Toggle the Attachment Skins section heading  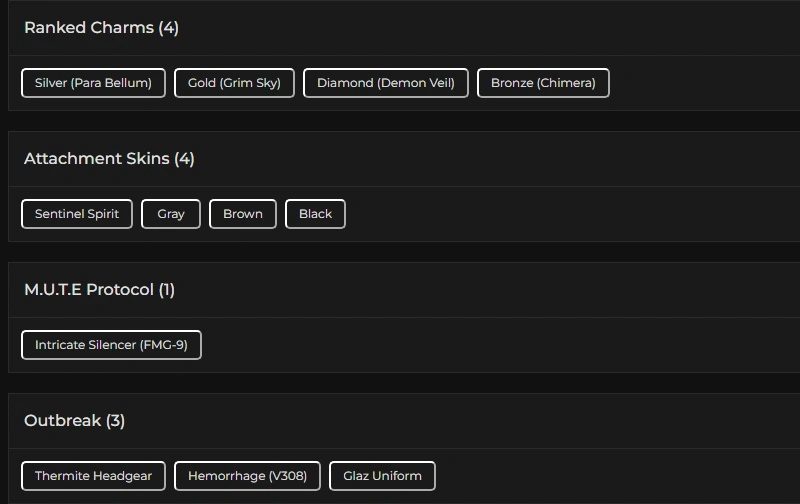(x=97, y=159)
